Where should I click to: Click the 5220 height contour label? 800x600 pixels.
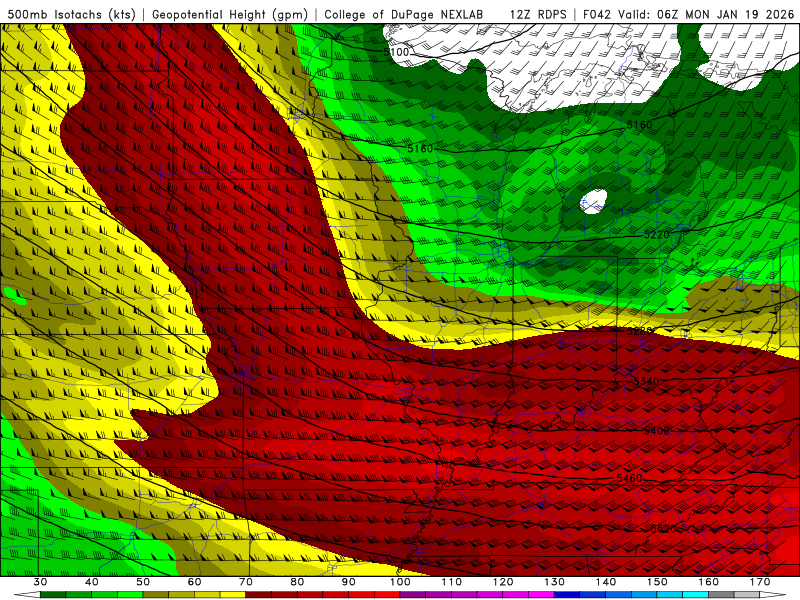tap(656, 235)
